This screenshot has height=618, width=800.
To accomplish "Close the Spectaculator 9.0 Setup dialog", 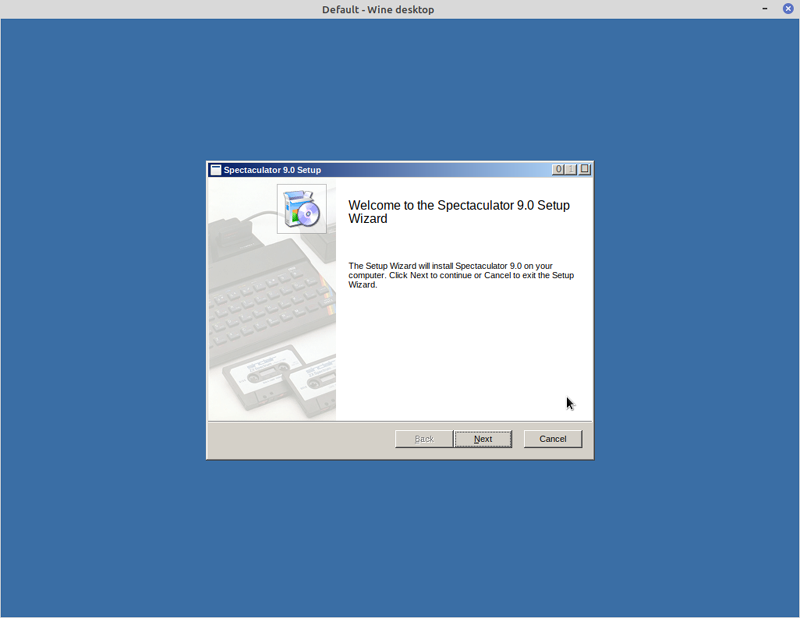I will pos(585,170).
